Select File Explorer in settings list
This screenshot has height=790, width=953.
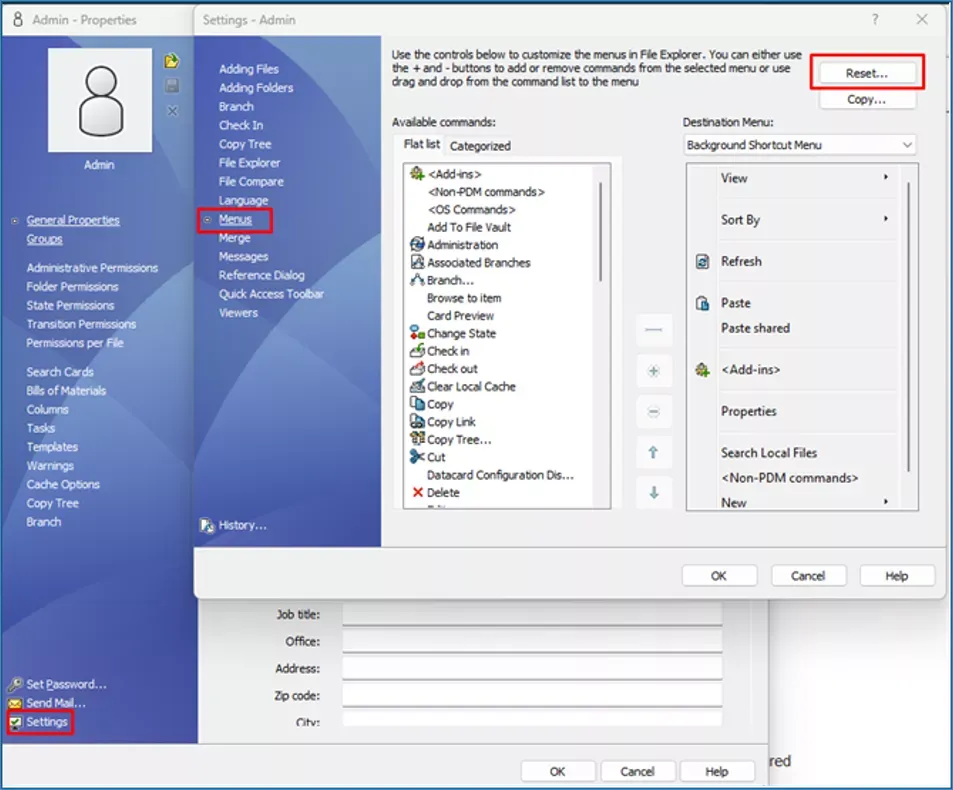coord(249,163)
